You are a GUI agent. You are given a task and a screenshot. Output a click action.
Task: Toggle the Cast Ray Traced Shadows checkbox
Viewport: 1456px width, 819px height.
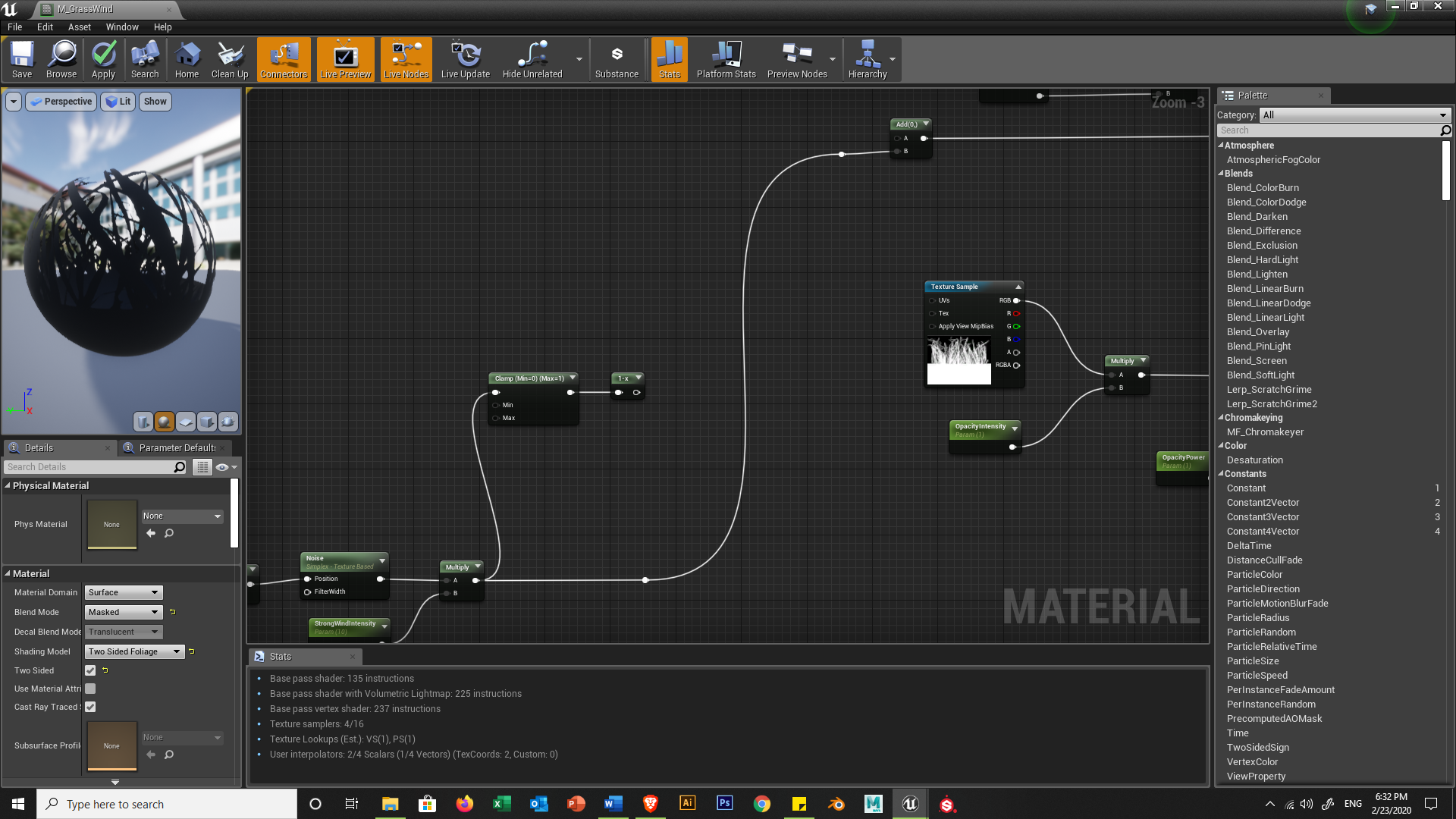pyautogui.click(x=90, y=707)
